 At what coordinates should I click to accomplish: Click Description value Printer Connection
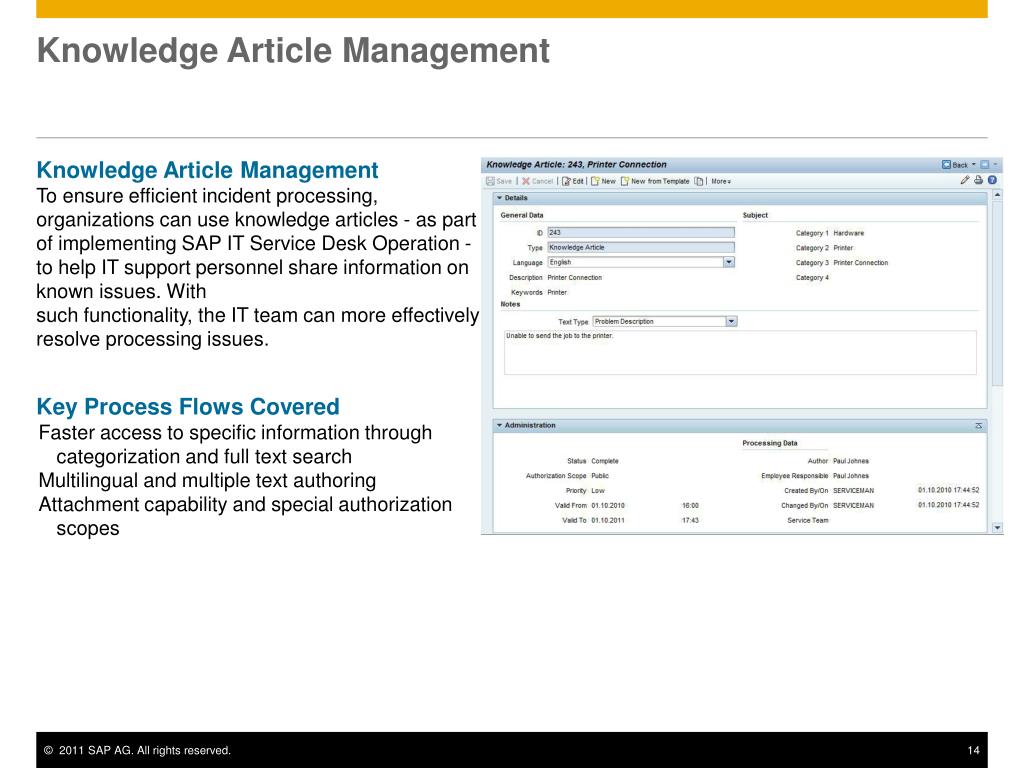point(575,278)
